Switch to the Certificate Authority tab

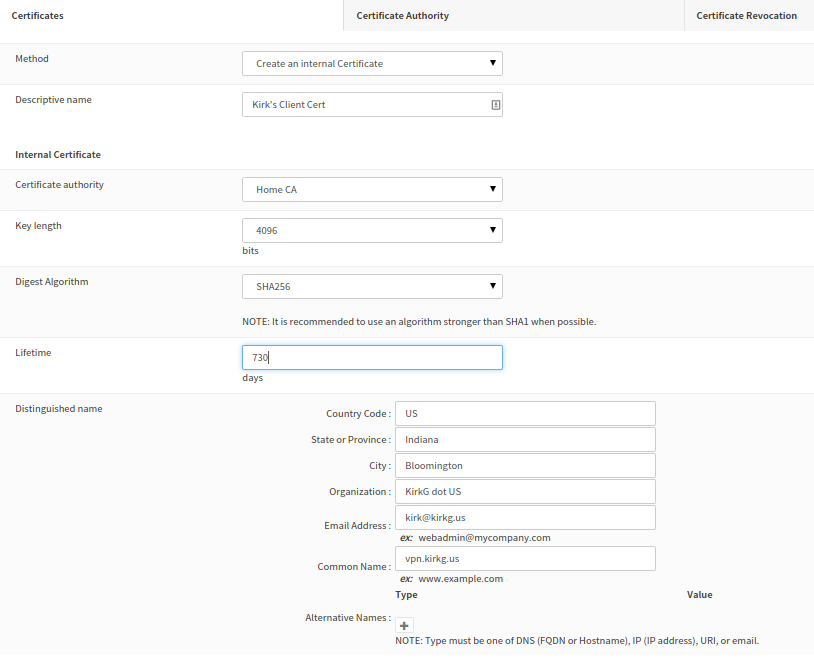pyautogui.click(x=402, y=16)
